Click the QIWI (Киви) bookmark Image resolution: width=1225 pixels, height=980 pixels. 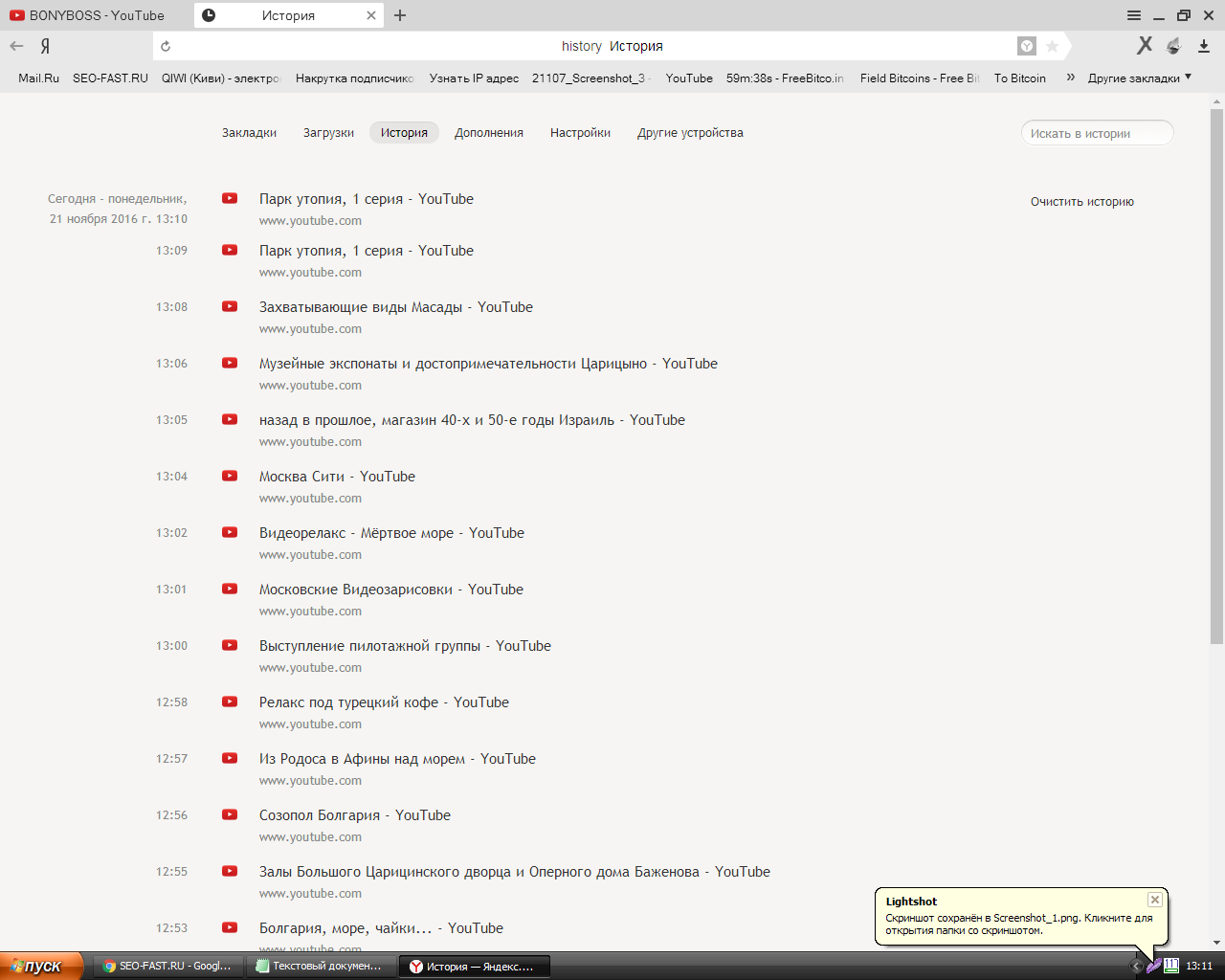click(x=221, y=78)
